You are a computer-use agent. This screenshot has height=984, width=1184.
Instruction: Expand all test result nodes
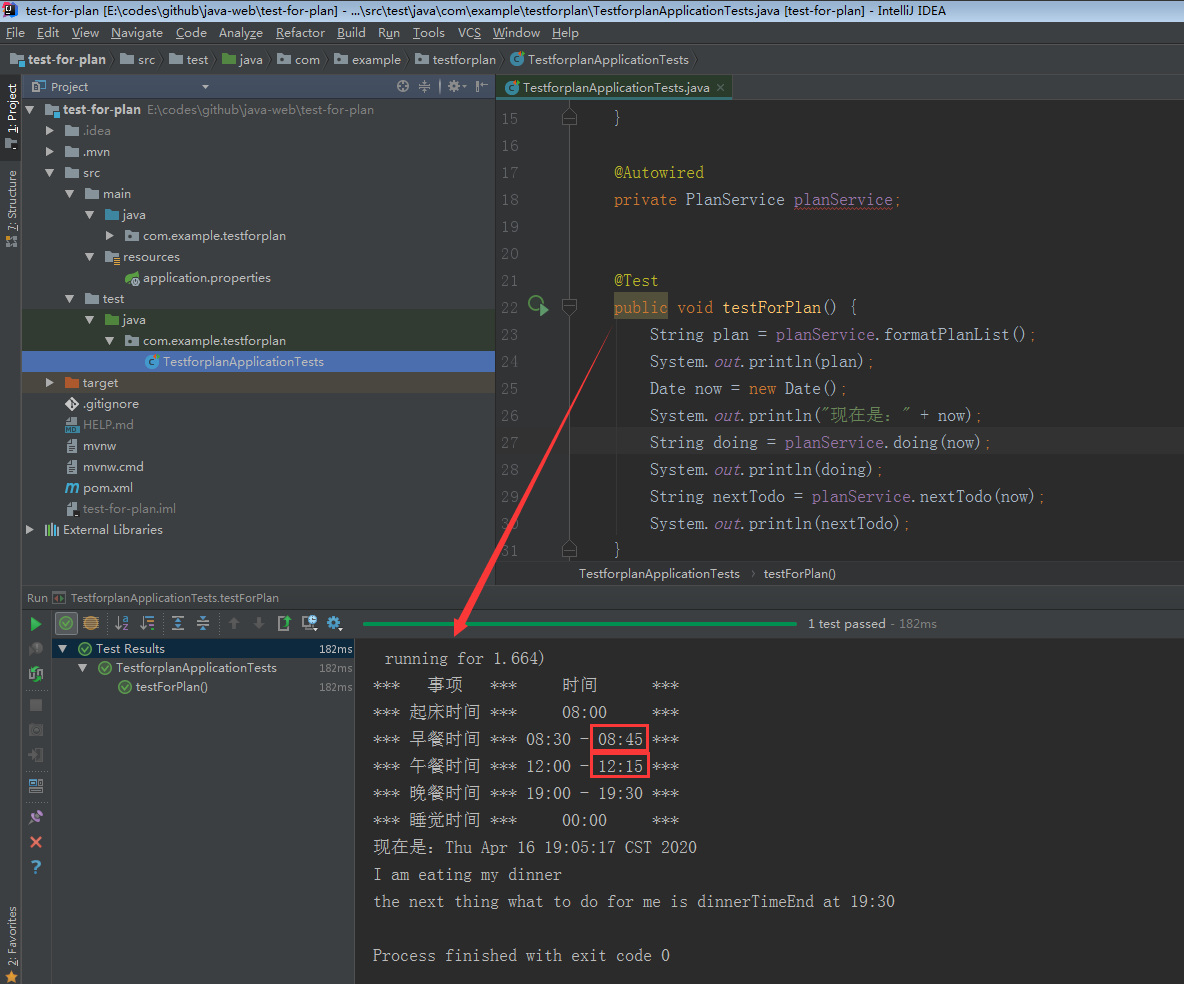178,624
